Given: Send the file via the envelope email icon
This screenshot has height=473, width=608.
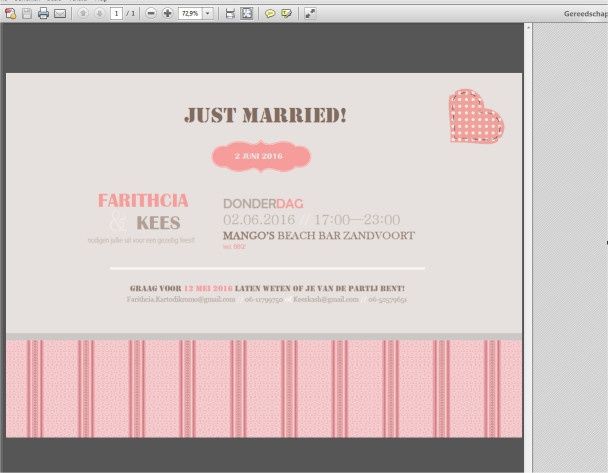Looking at the screenshot, I should 60,14.
